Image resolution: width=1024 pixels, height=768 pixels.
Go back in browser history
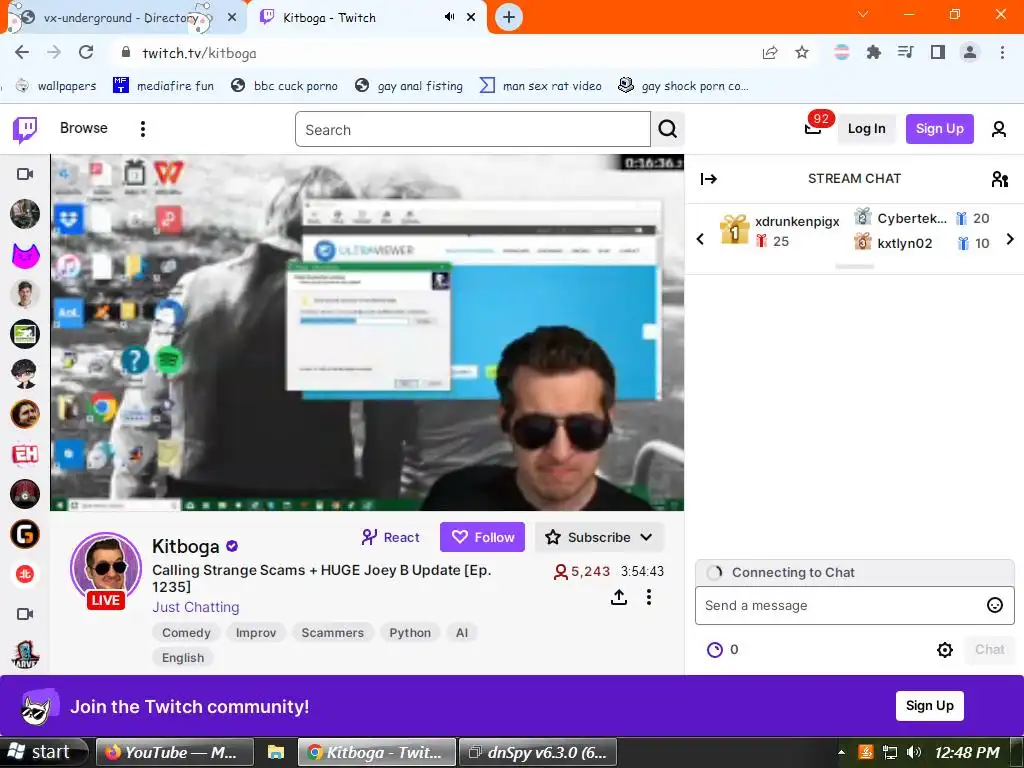pyautogui.click(x=22, y=52)
